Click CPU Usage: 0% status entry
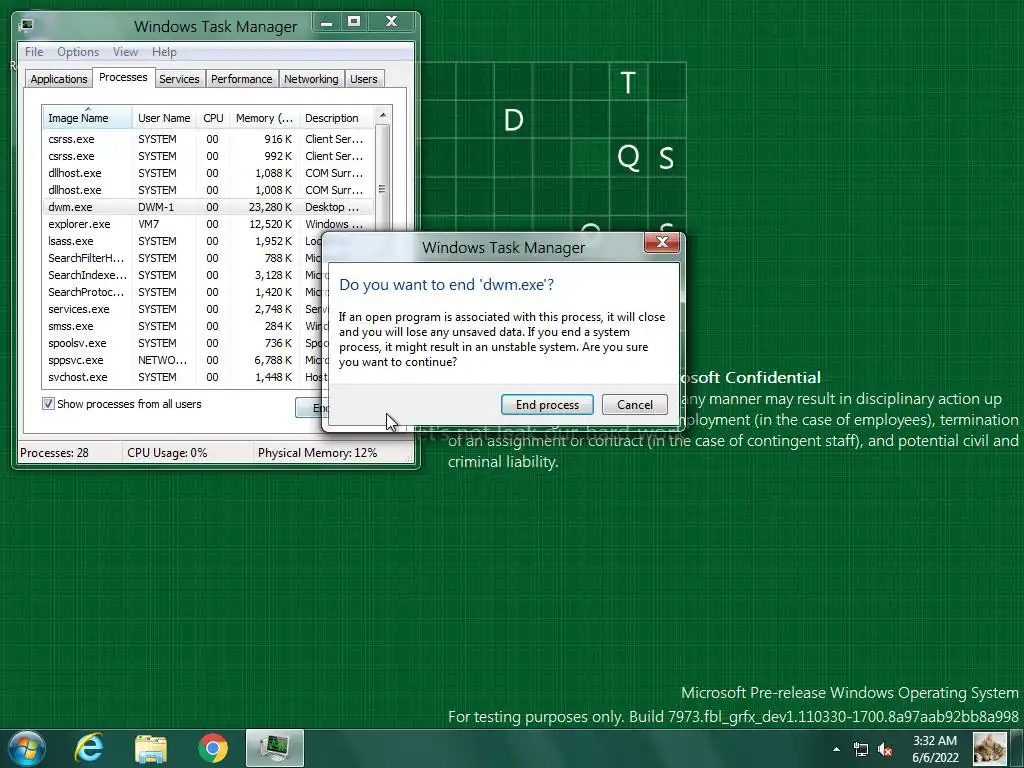This screenshot has height=768, width=1024. pyautogui.click(x=167, y=453)
